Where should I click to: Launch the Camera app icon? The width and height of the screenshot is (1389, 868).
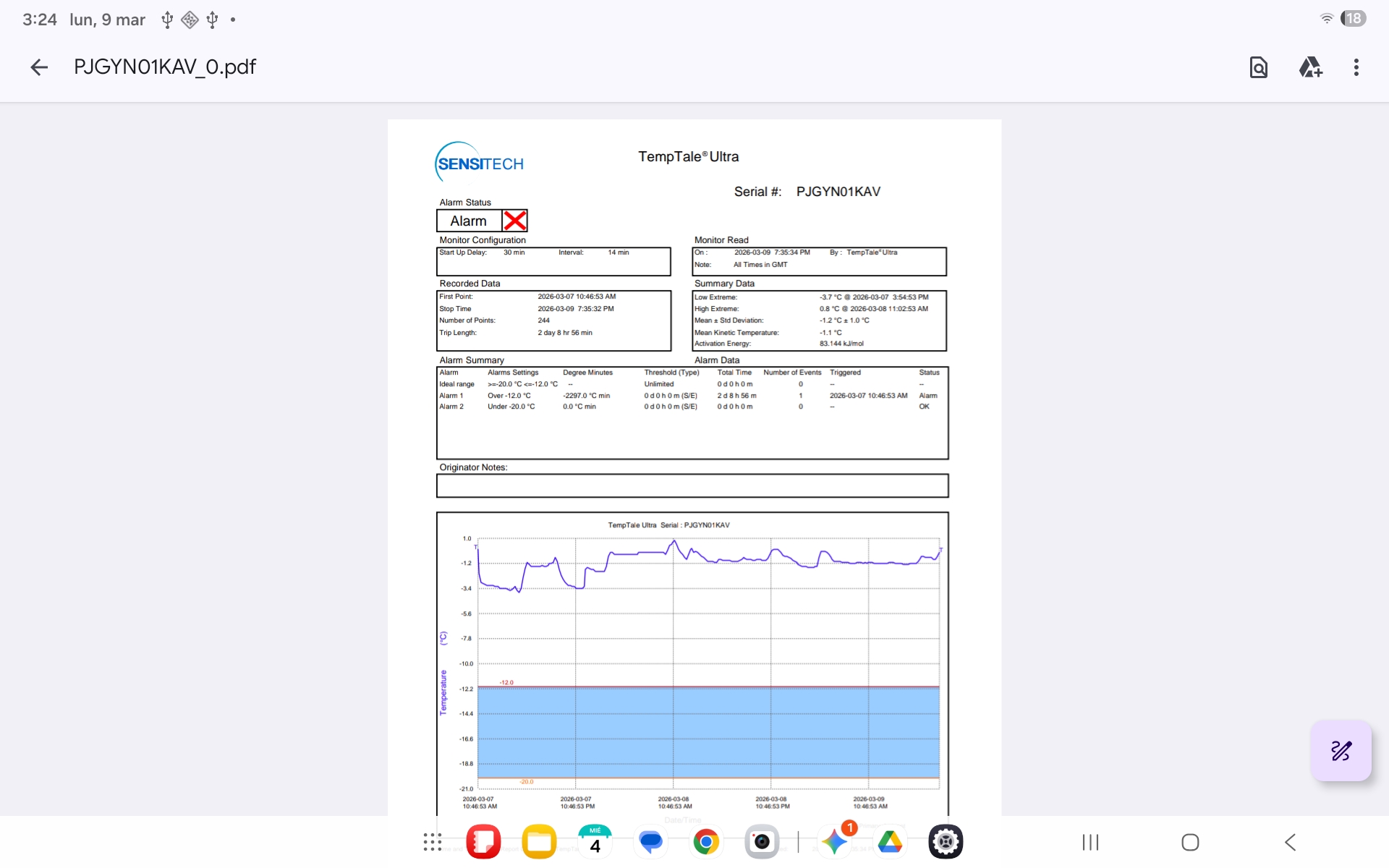point(762,842)
